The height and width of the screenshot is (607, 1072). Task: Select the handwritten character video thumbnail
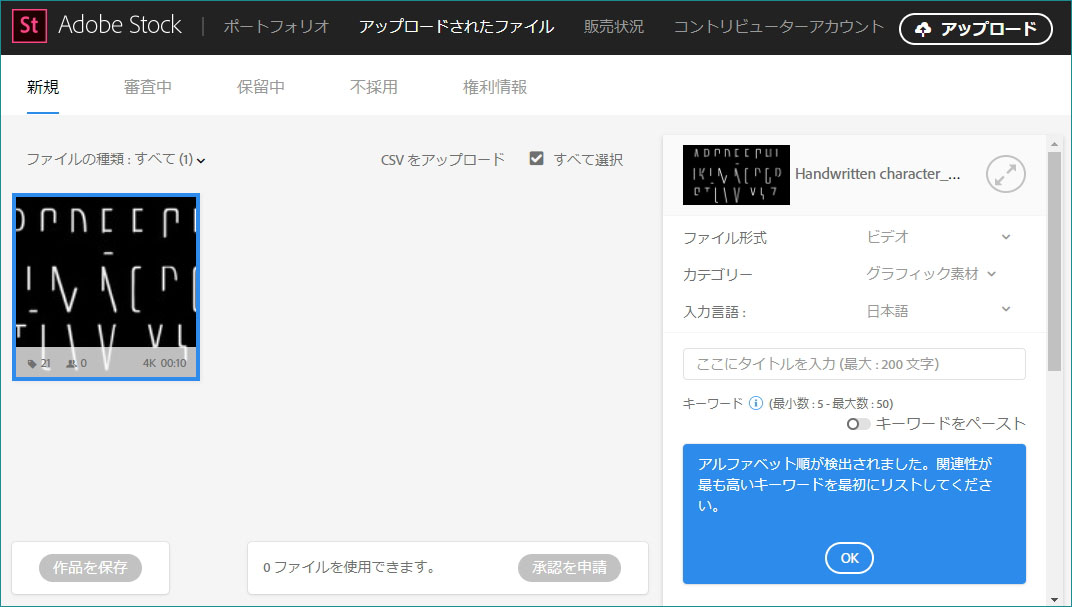coord(105,287)
